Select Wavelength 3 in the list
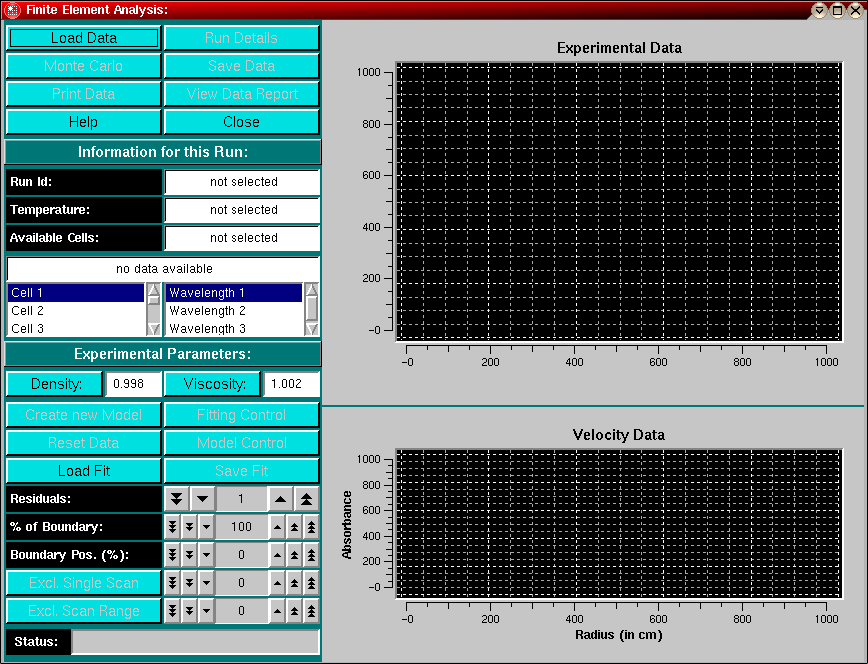The image size is (868, 664). [x=234, y=328]
